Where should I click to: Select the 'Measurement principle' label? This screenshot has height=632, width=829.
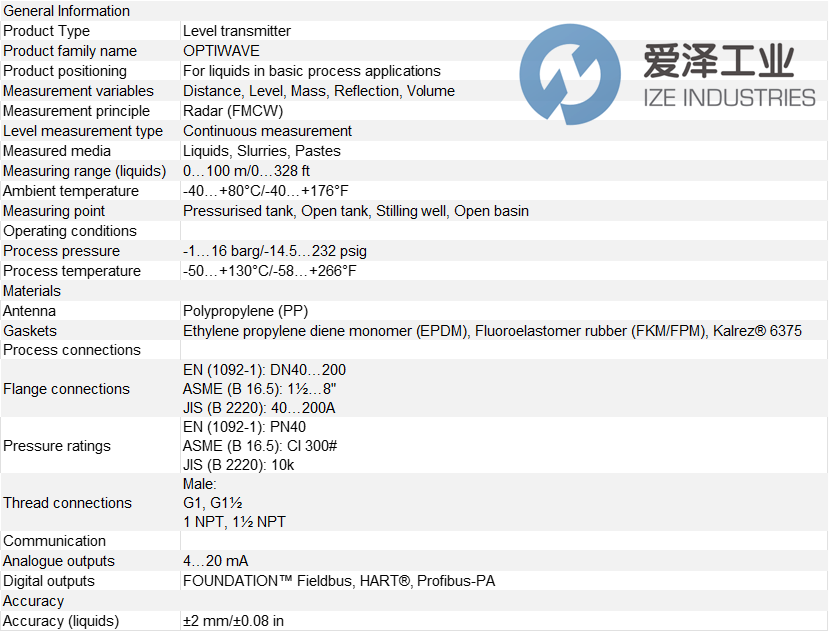(76, 111)
